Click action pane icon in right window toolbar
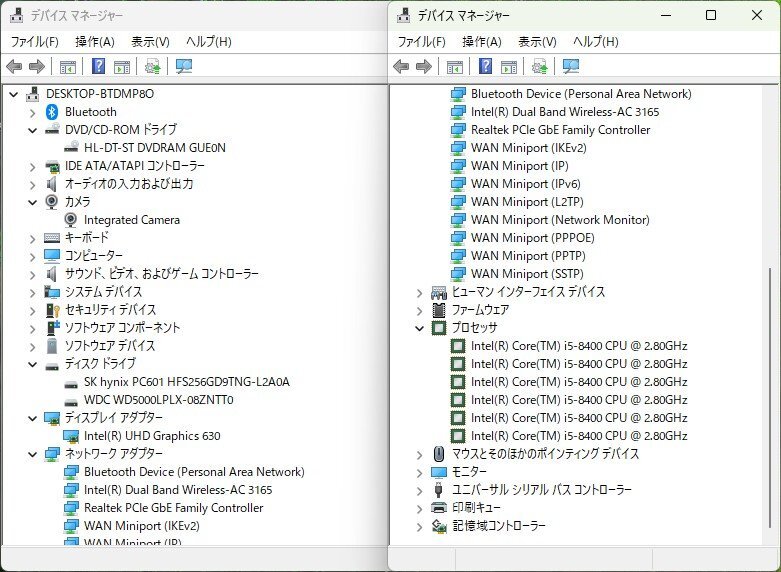This screenshot has width=781, height=572. [x=509, y=66]
